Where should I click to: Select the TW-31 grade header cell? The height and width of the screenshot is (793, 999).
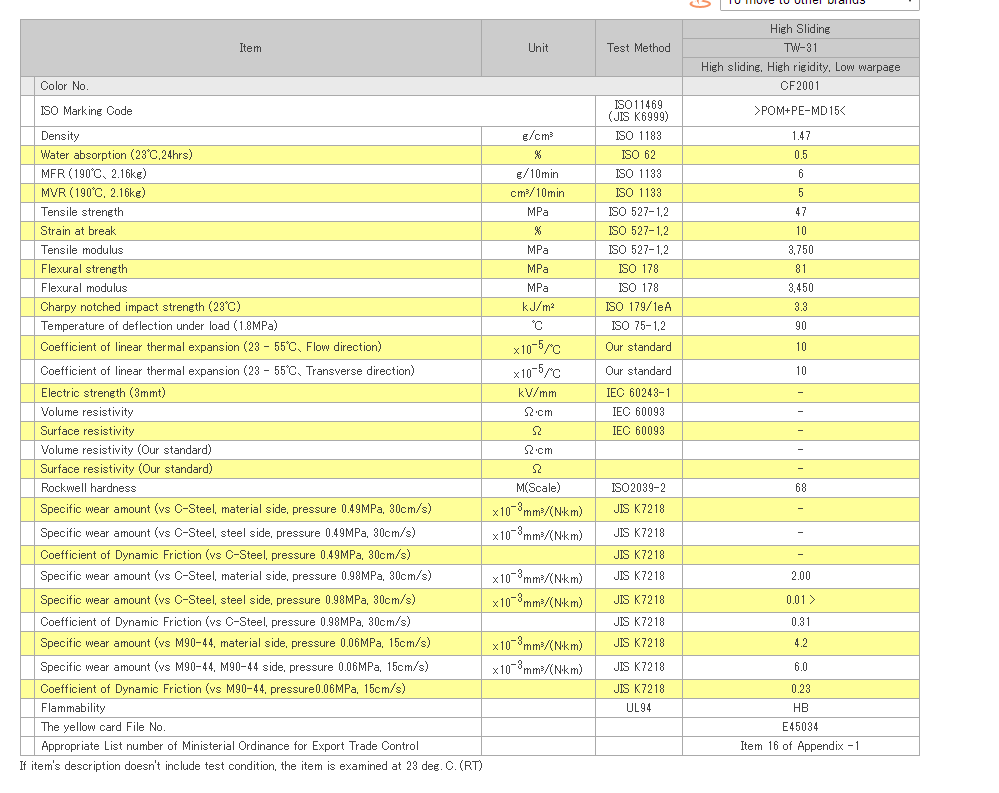[x=800, y=48]
